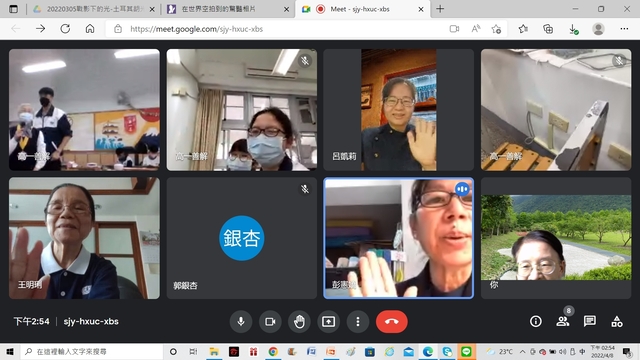The image size is (640, 360).
Task: Leave the call with red hang-up button
Action: pyautogui.click(x=391, y=322)
